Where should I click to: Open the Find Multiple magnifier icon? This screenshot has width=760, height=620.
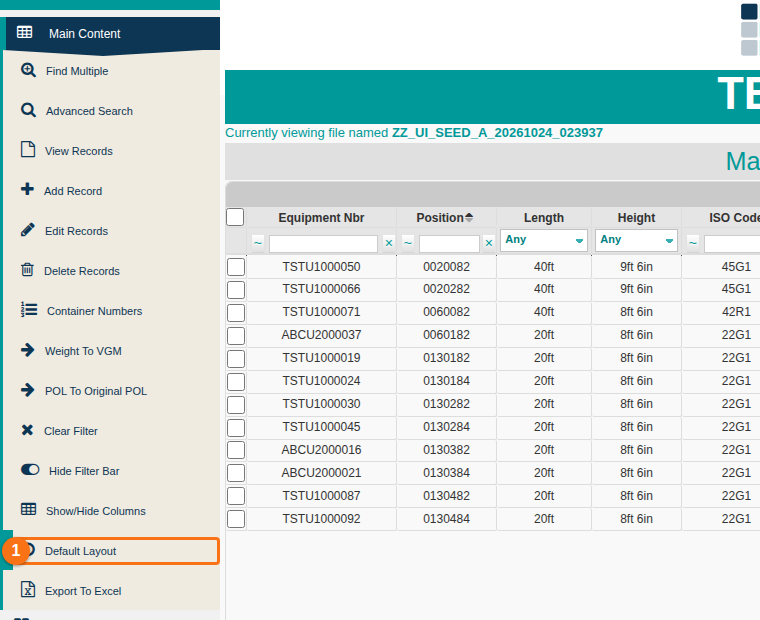(x=28, y=70)
